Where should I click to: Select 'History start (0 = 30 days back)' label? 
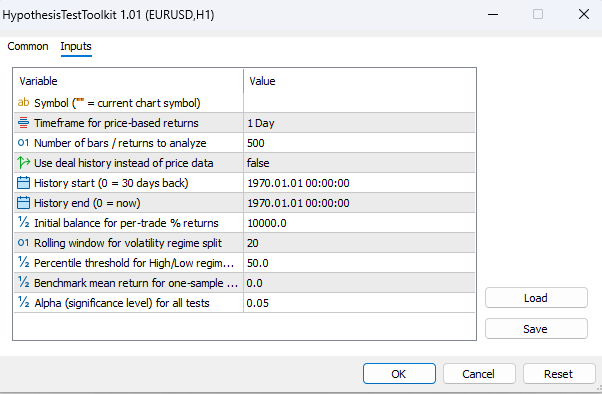click(x=111, y=183)
